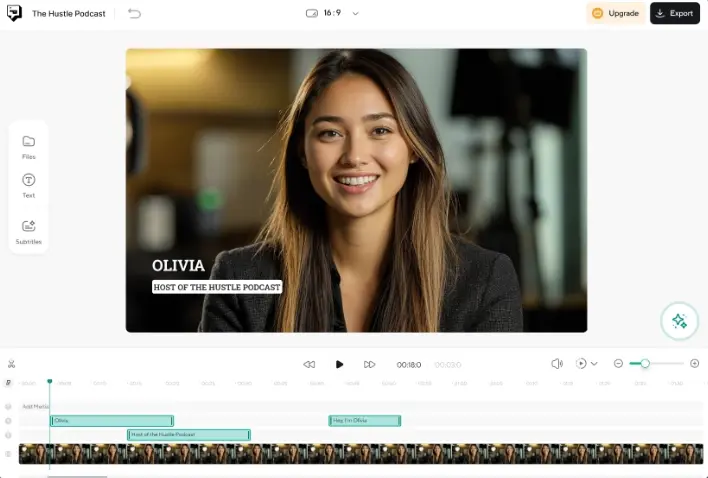Click the Add Media track label
This screenshot has width=708, height=478.
click(35, 406)
